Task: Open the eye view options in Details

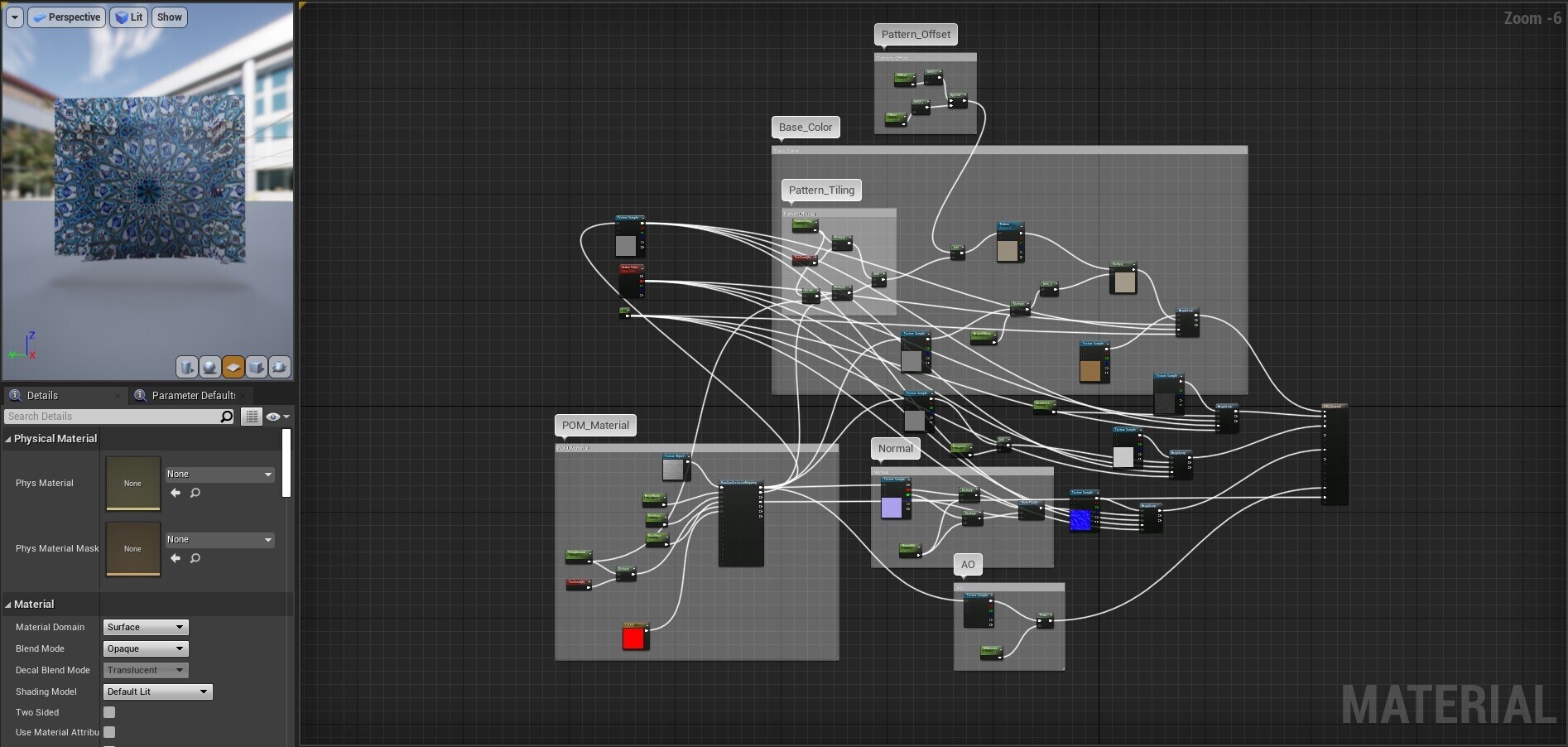Action: [x=277, y=417]
